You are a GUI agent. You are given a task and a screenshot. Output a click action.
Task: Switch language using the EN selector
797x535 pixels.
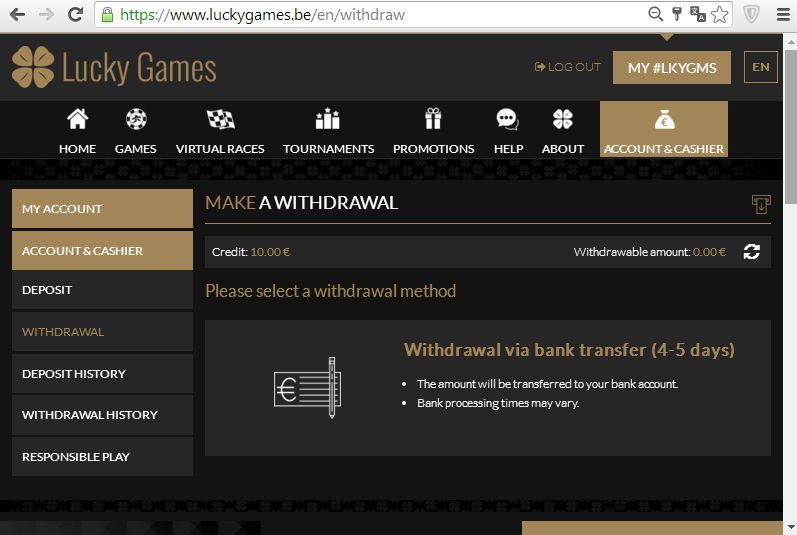(760, 67)
